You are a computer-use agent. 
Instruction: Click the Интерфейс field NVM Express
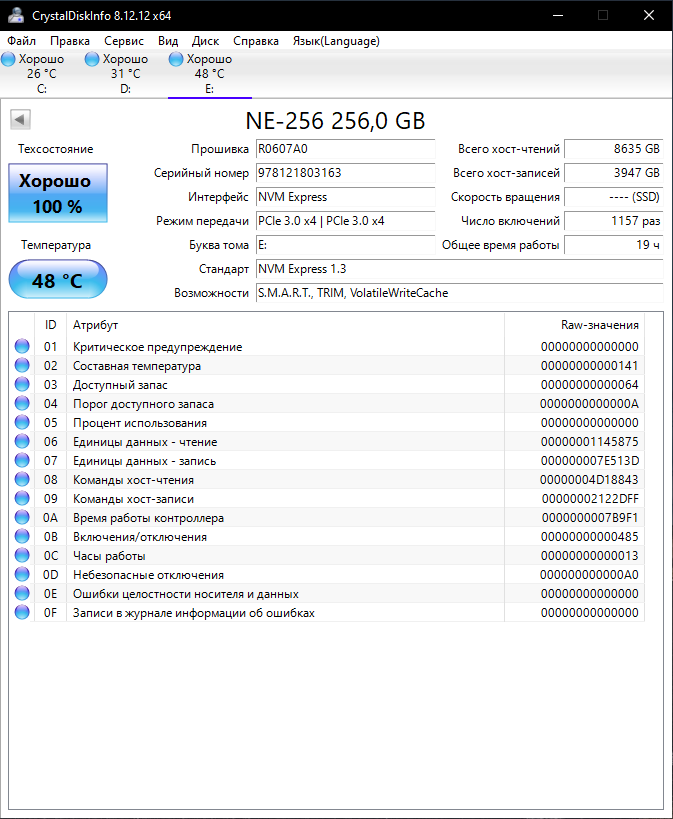coord(345,197)
